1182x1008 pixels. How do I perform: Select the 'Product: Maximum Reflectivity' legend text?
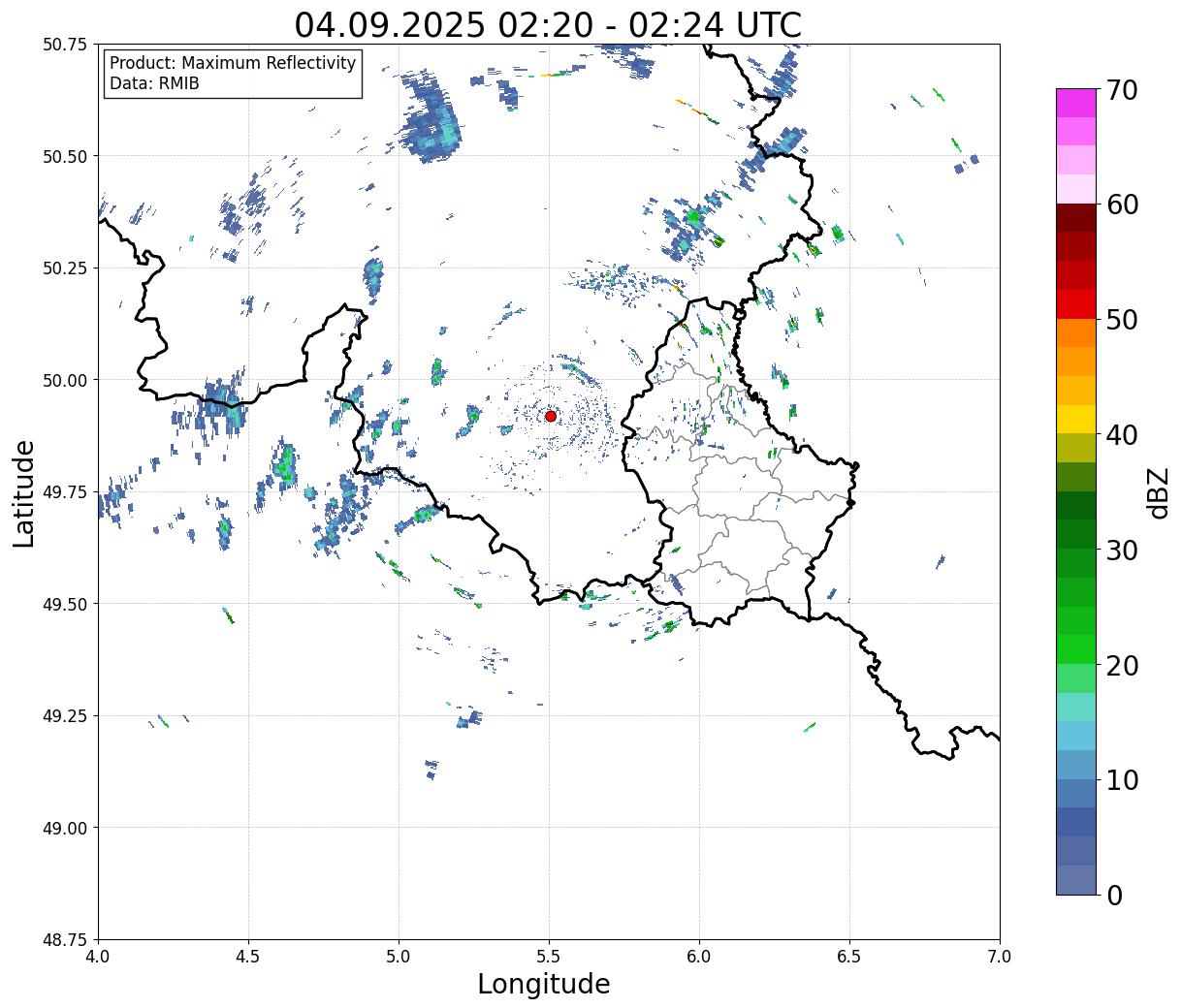tap(233, 63)
